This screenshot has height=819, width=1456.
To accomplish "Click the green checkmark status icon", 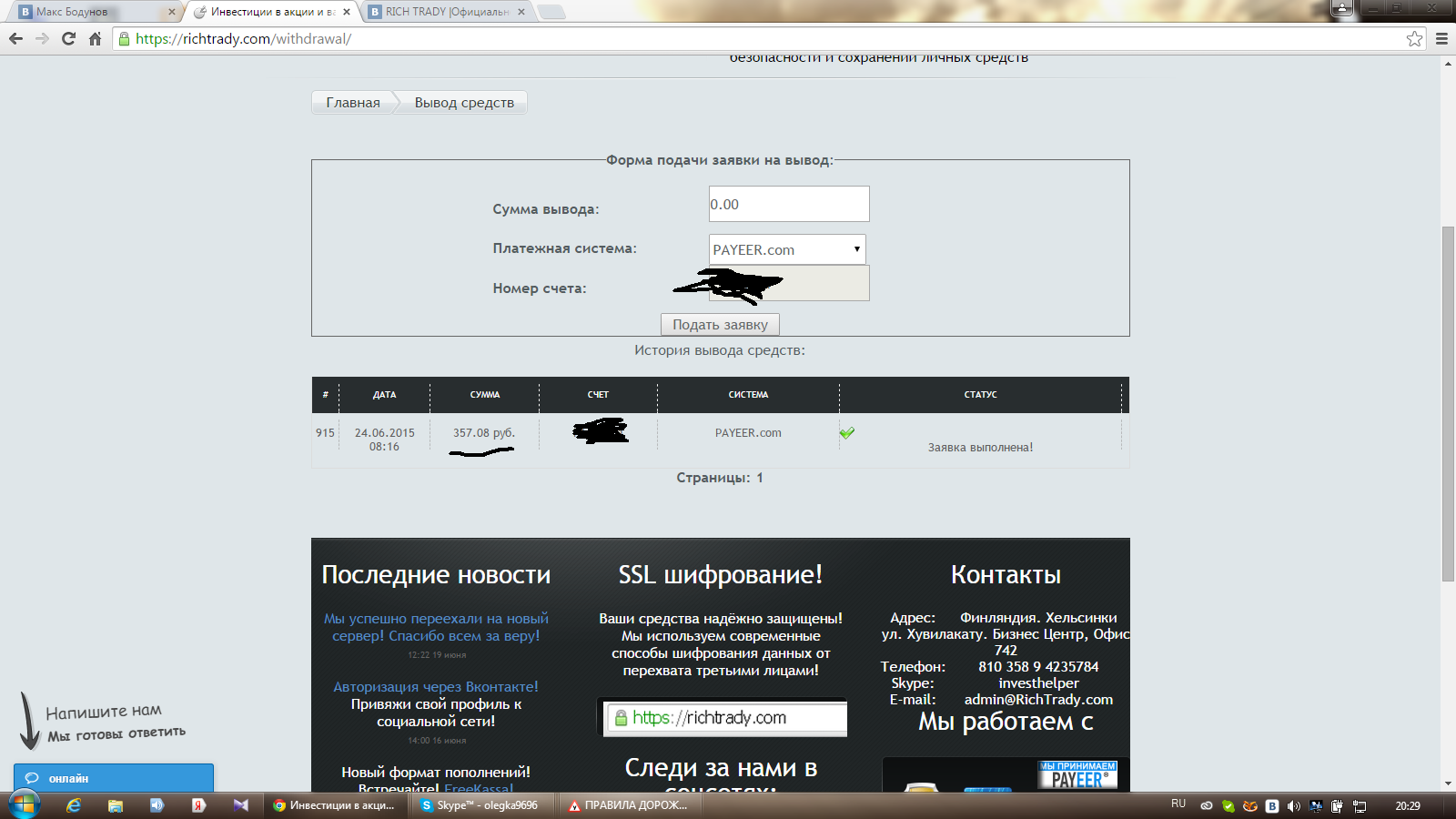I will click(x=847, y=432).
